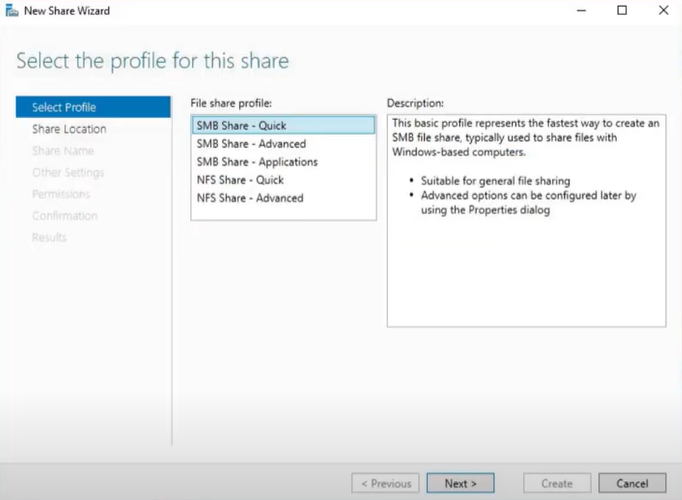Open the Confirmation step
Screen dimensions: 682x500
65,216
